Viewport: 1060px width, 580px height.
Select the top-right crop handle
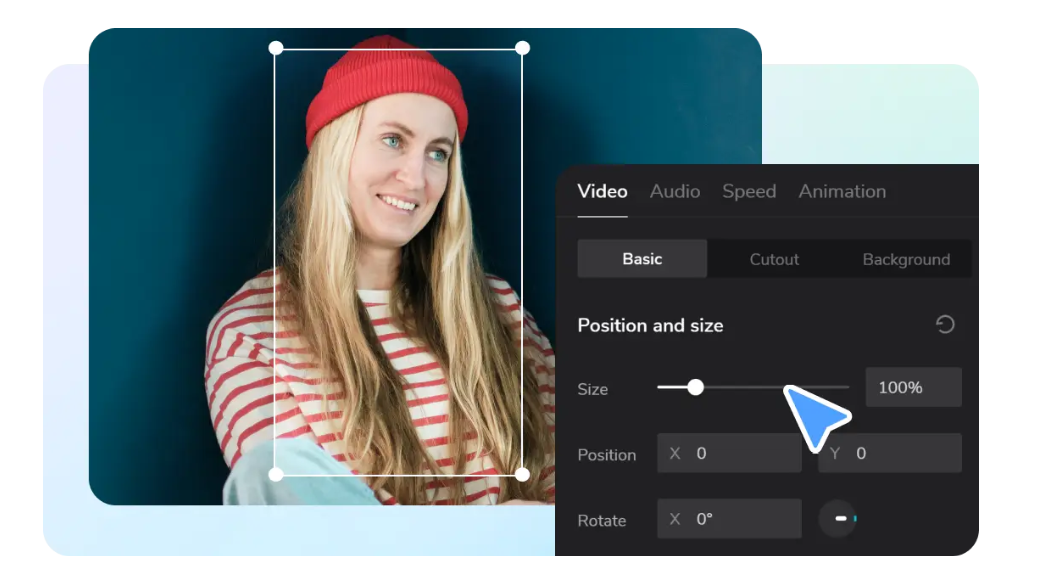click(522, 48)
